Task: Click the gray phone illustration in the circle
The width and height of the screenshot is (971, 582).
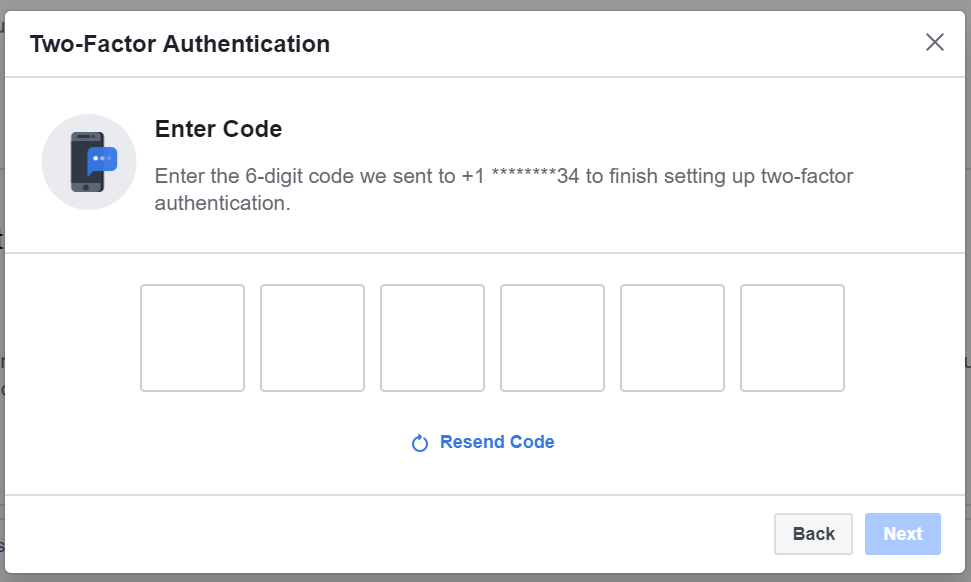Action: click(x=88, y=160)
